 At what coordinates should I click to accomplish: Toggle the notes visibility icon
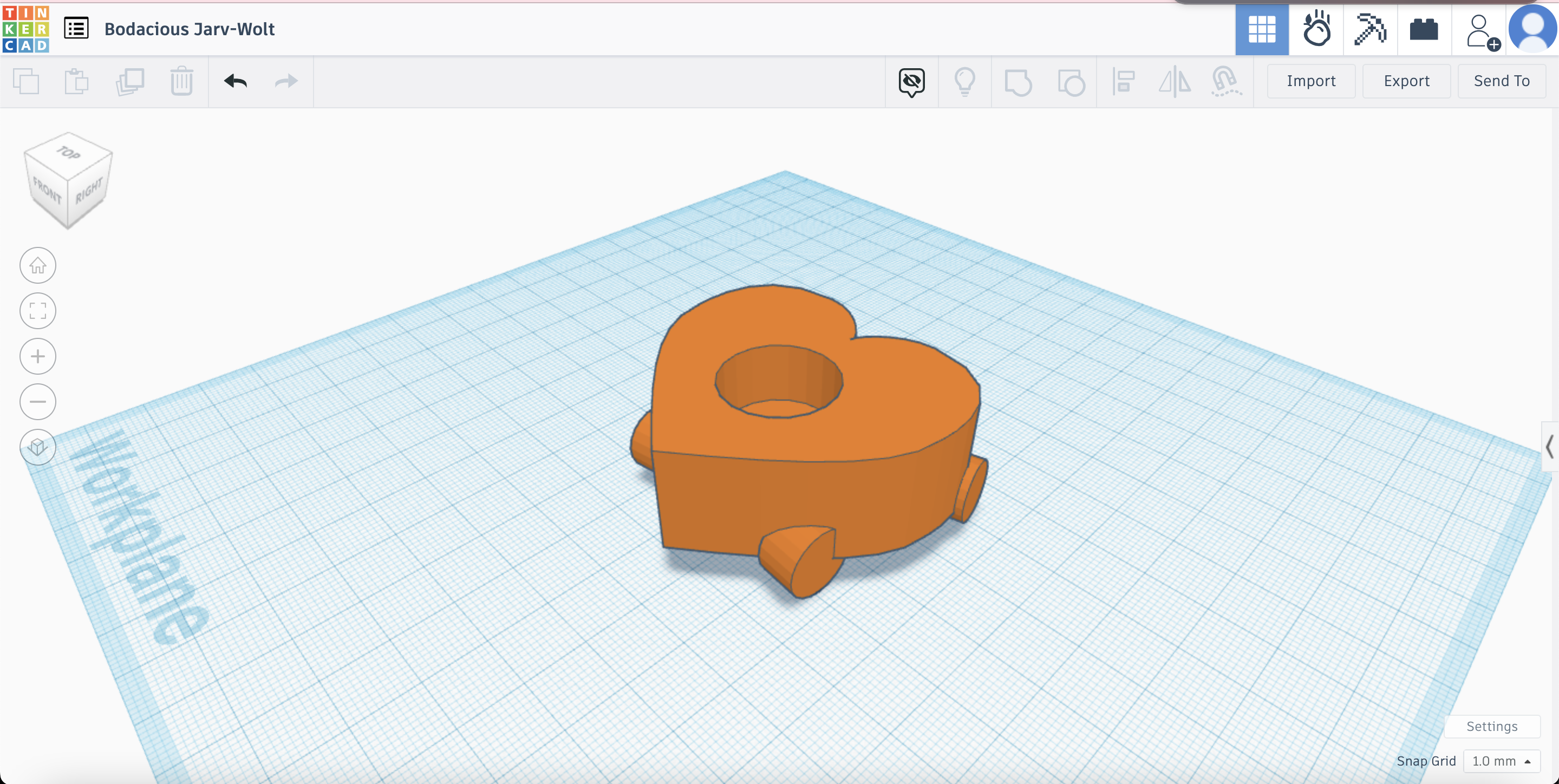[x=911, y=82]
